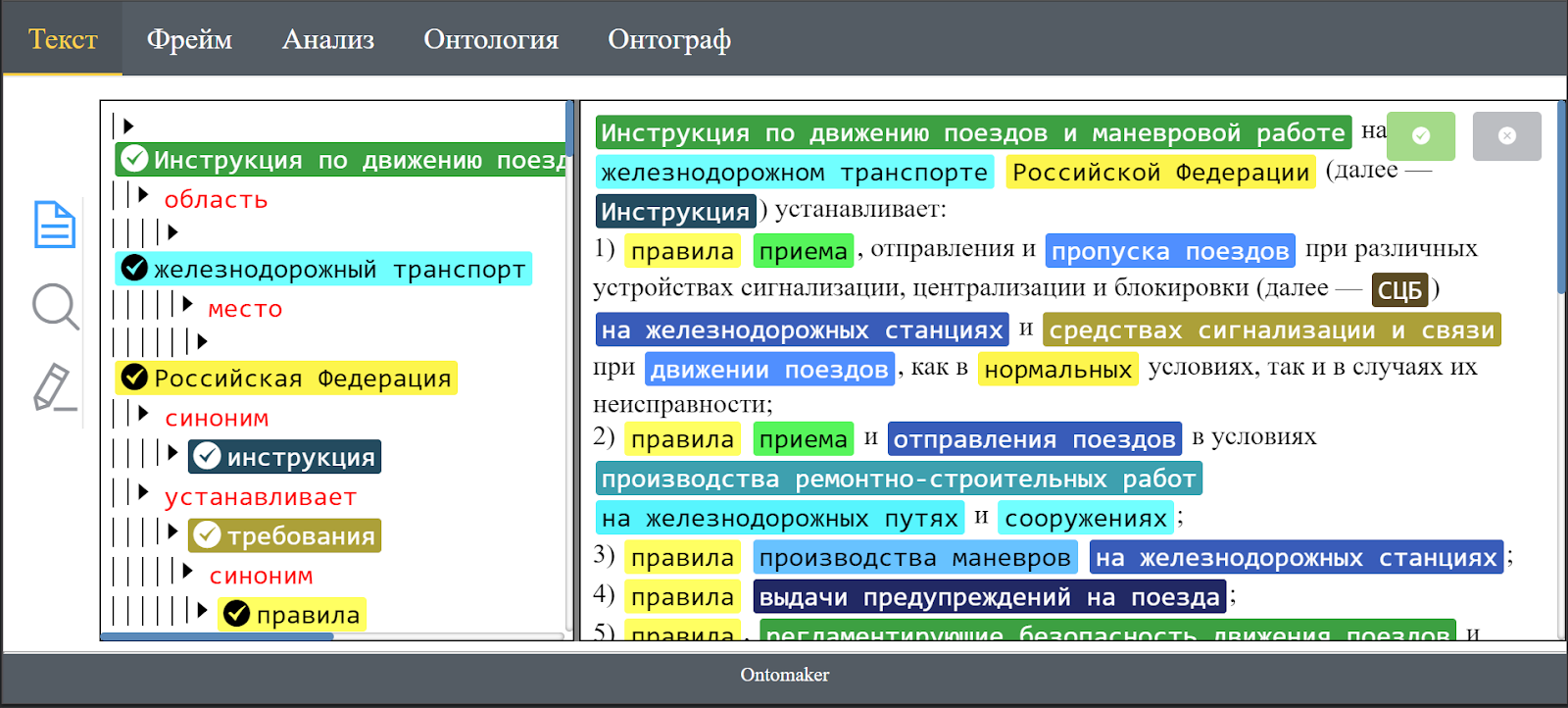Expand the 'место' relation arrow
The width and height of the screenshot is (1568, 708).
tap(187, 304)
